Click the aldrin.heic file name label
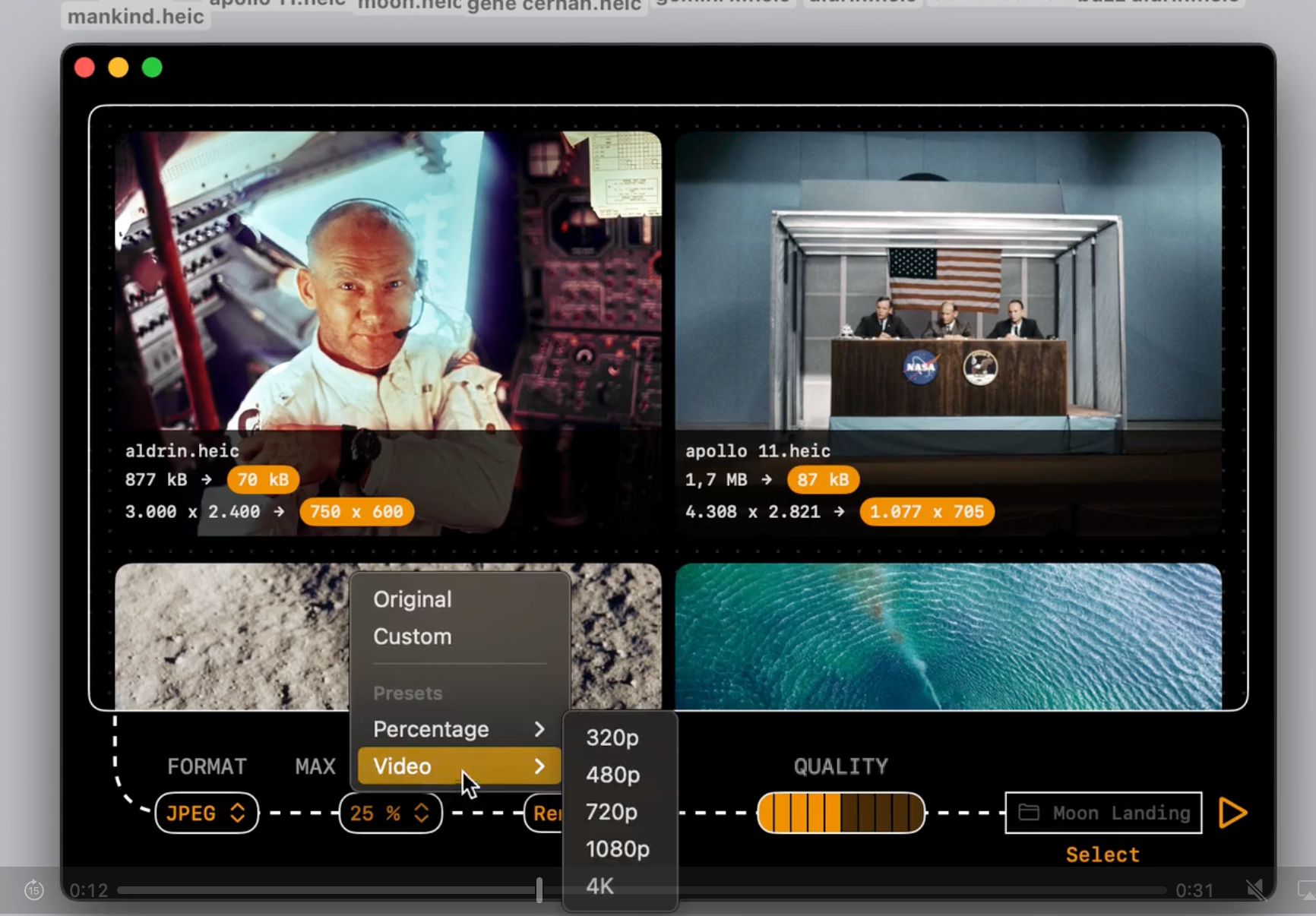Viewport: 1316px width, 916px height. pyautogui.click(x=182, y=451)
